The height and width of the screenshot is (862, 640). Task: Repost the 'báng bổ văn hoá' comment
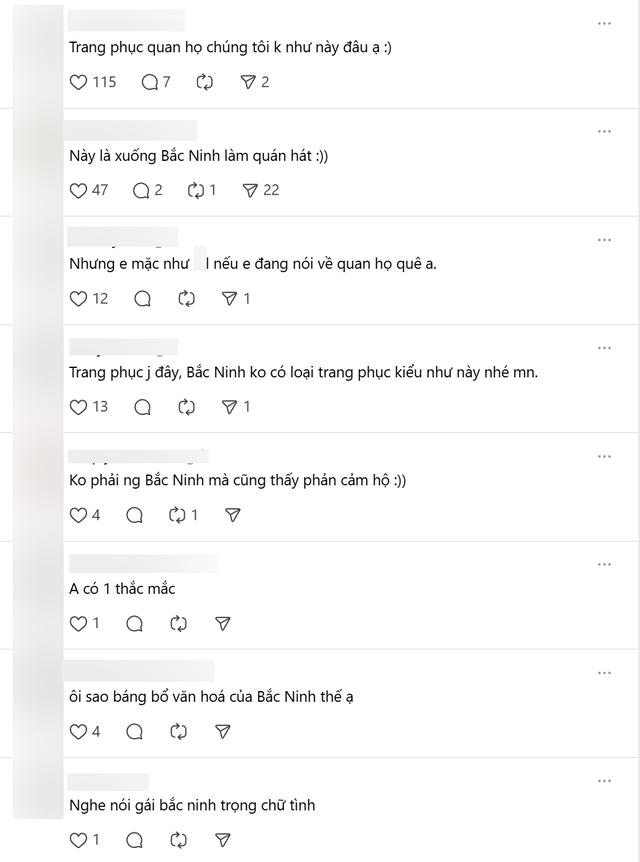[x=178, y=731]
